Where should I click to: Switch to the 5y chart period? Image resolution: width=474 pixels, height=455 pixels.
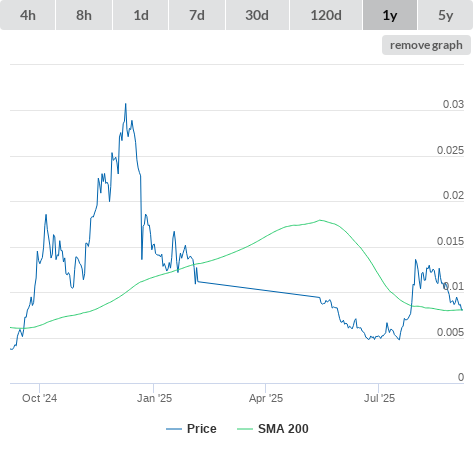click(445, 15)
